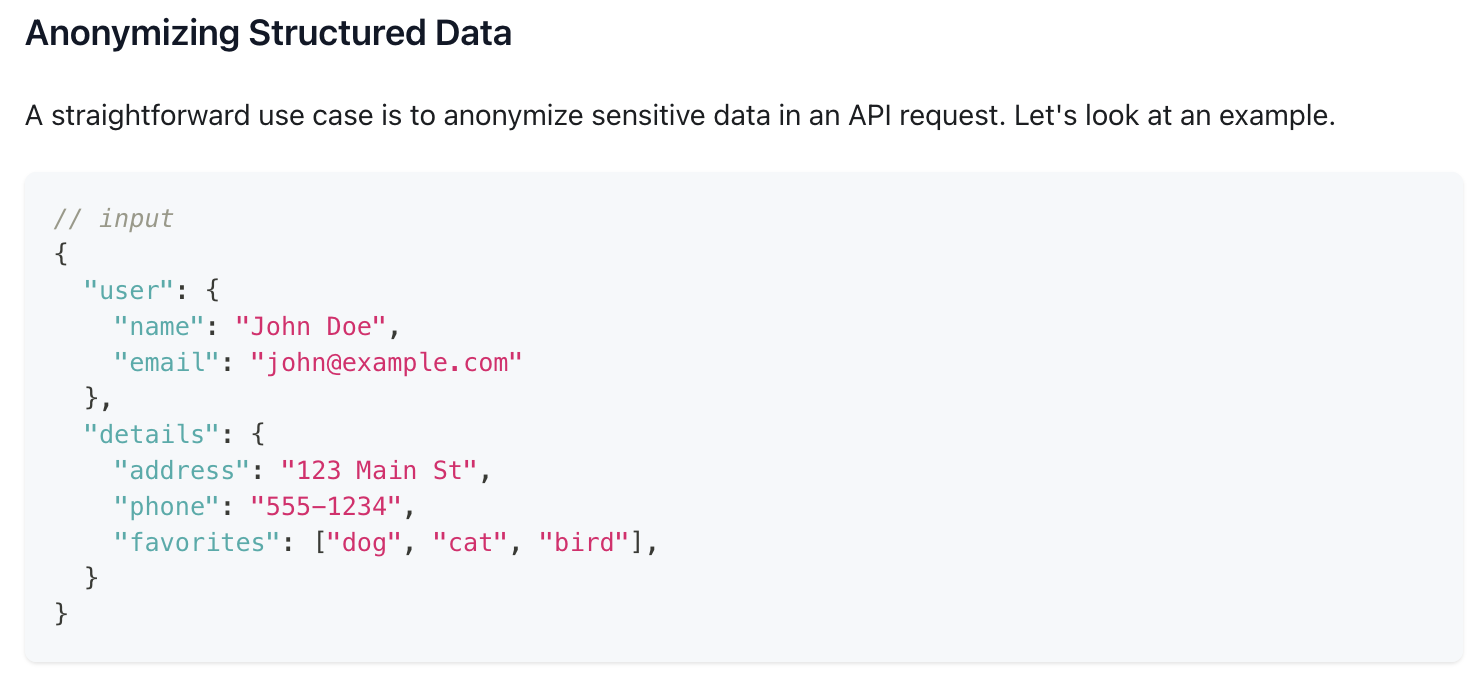The image size is (1484, 694).
Task: Click the opening brace below the comment
Action: point(61,255)
